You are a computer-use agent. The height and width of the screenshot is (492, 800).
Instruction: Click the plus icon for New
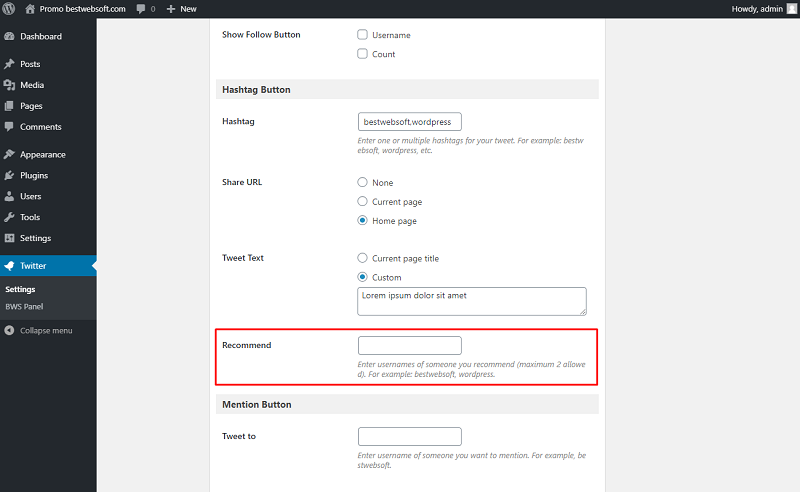click(x=171, y=9)
